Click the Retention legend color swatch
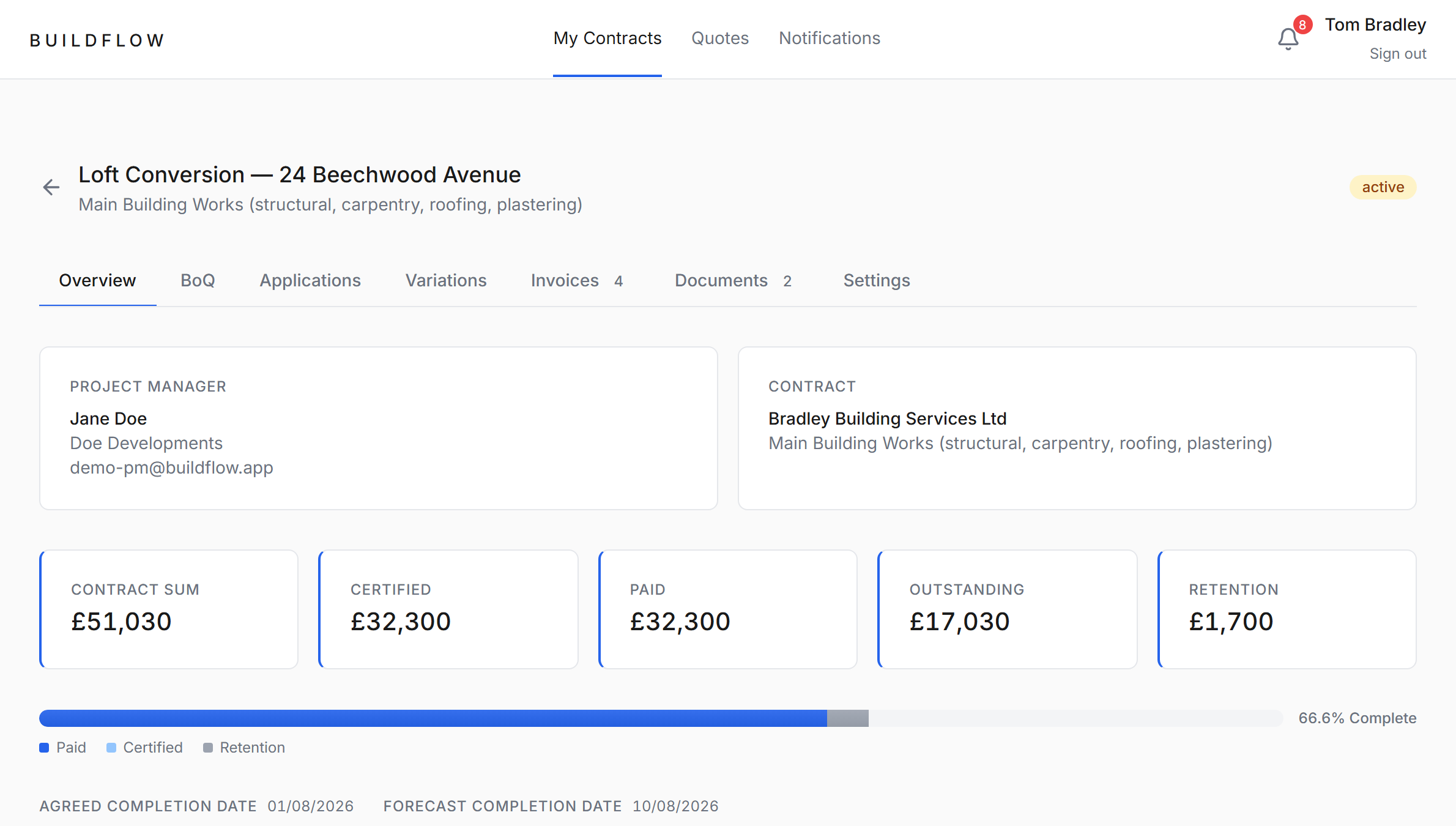Screen dimensions: 1456x826 point(208,748)
